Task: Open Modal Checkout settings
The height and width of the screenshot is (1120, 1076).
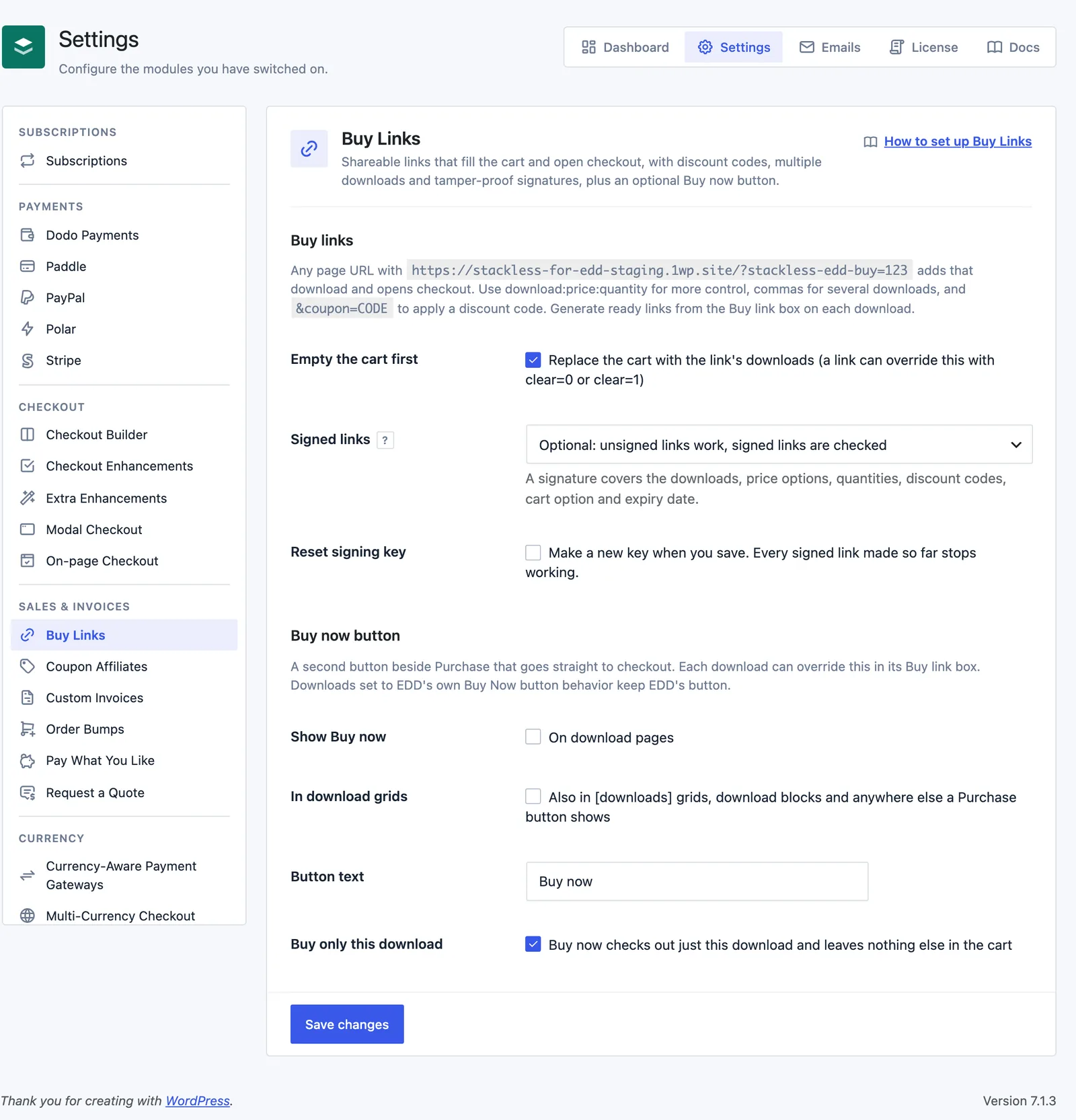Action: [124, 529]
